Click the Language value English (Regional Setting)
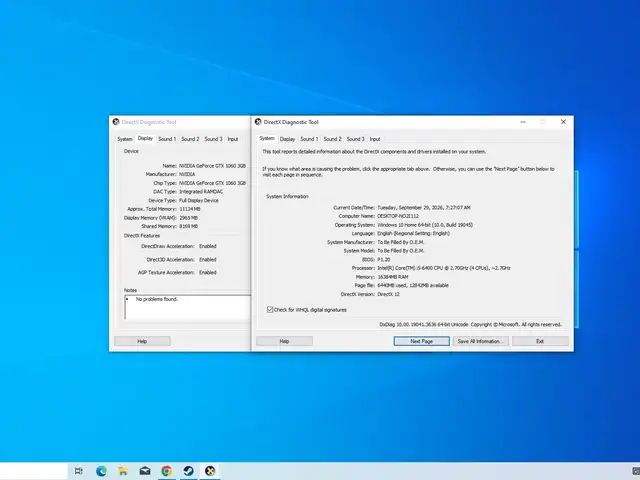Image resolution: width=640 pixels, height=480 pixels. [x=413, y=233]
